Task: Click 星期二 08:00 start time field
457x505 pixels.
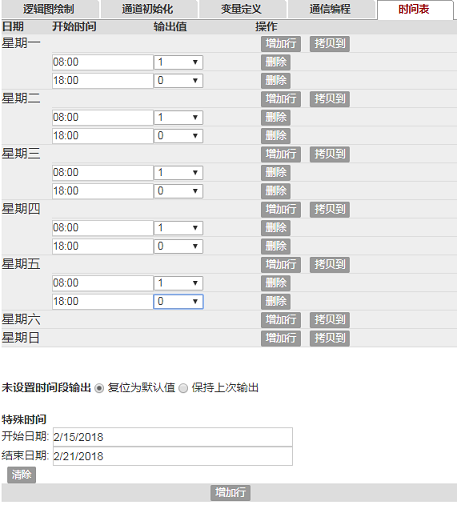Action: click(102, 117)
